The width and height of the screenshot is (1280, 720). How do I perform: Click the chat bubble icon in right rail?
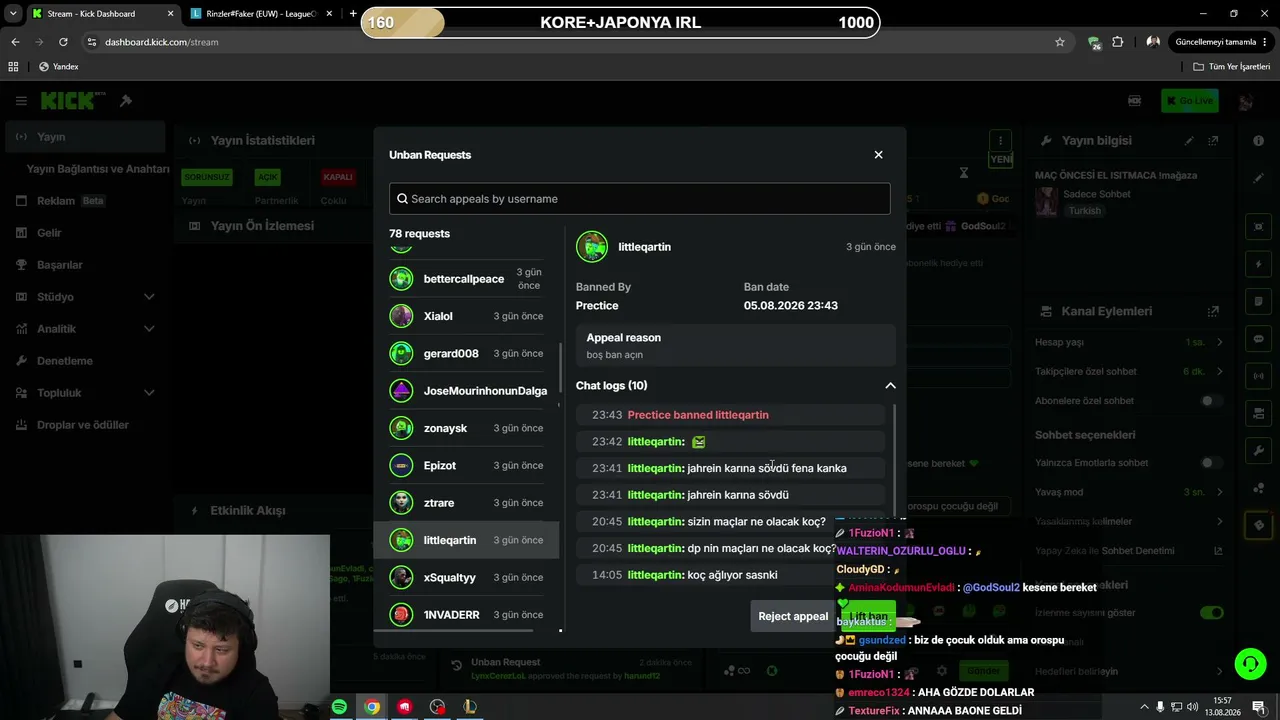tap(1259, 339)
